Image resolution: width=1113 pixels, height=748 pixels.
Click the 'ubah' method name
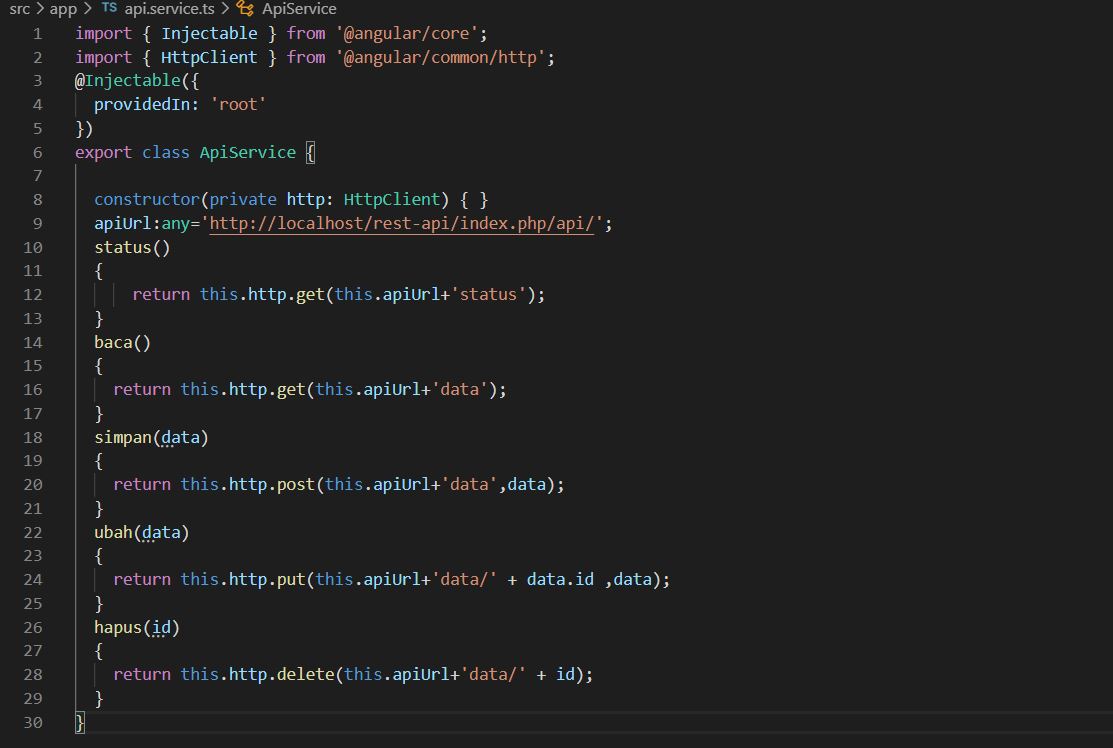coord(114,532)
